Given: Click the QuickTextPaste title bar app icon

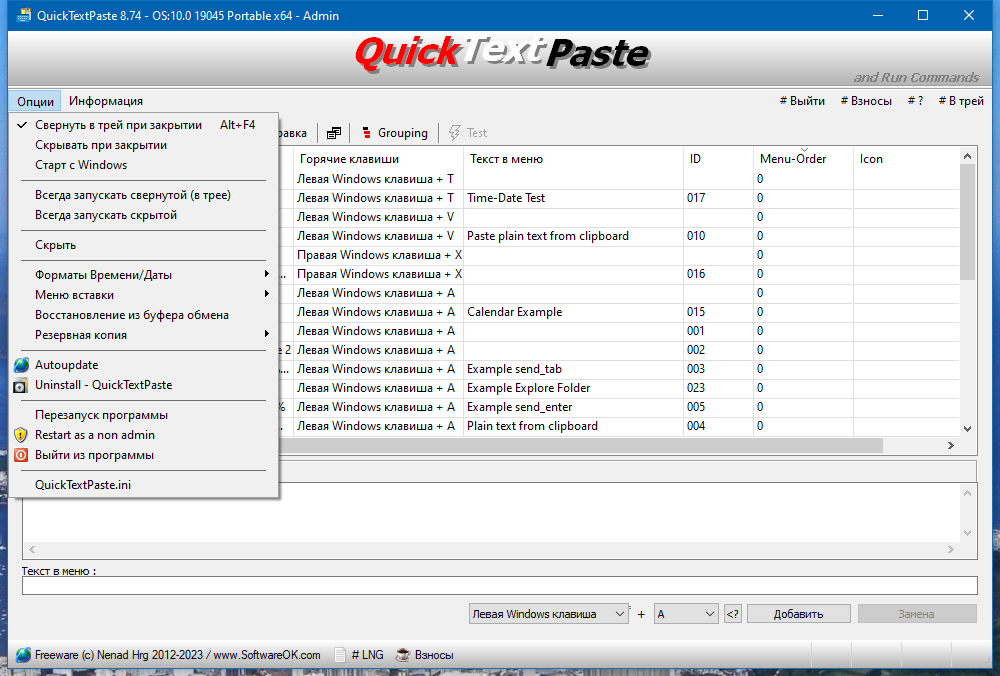Looking at the screenshot, I should point(24,15).
